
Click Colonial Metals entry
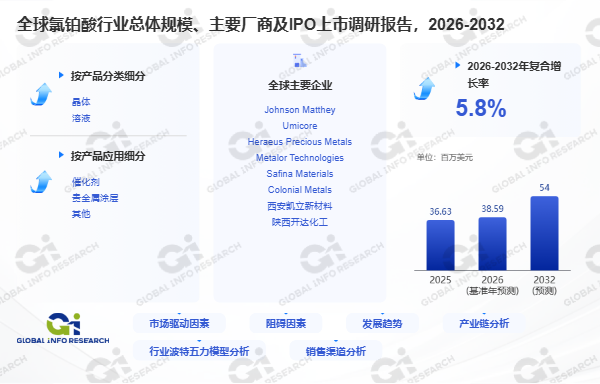[x=300, y=190]
